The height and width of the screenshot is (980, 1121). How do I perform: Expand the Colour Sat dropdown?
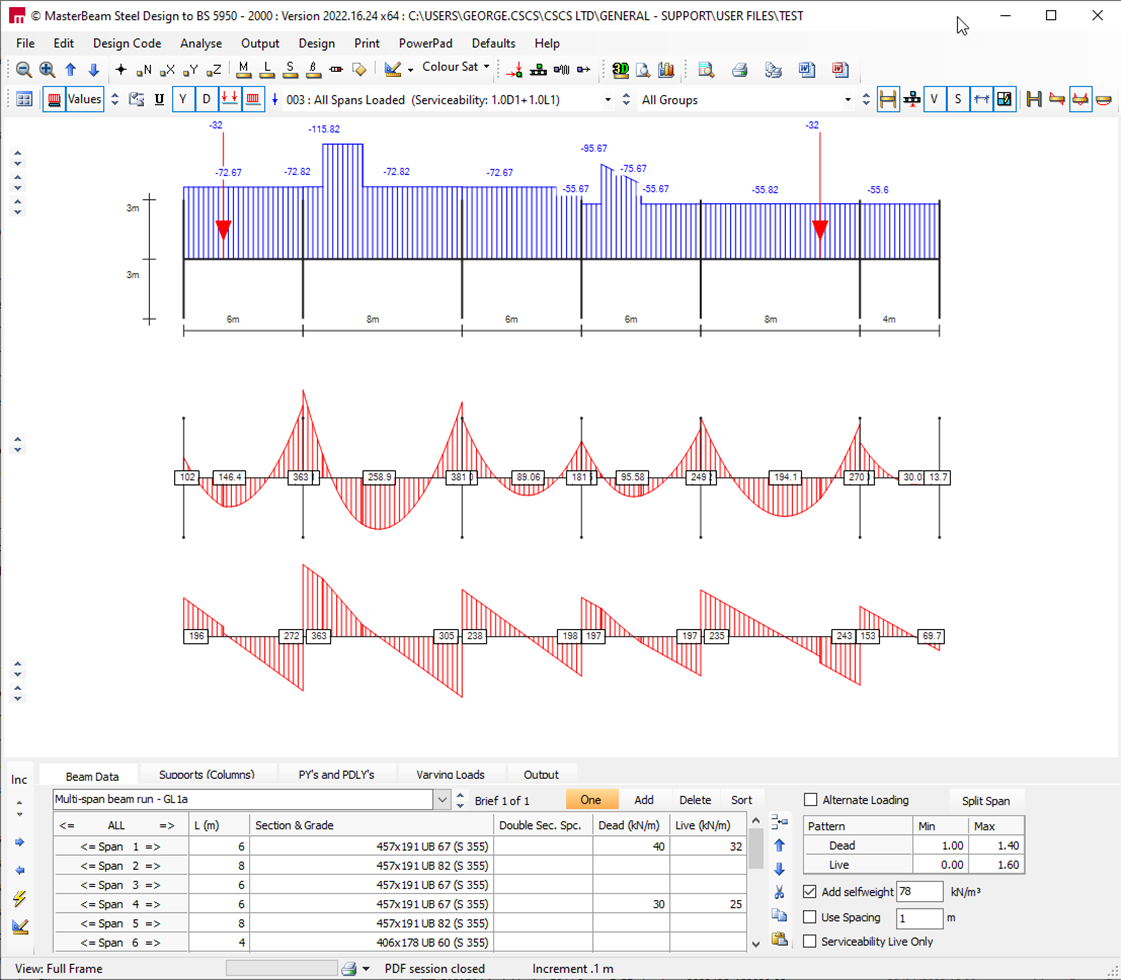click(487, 67)
